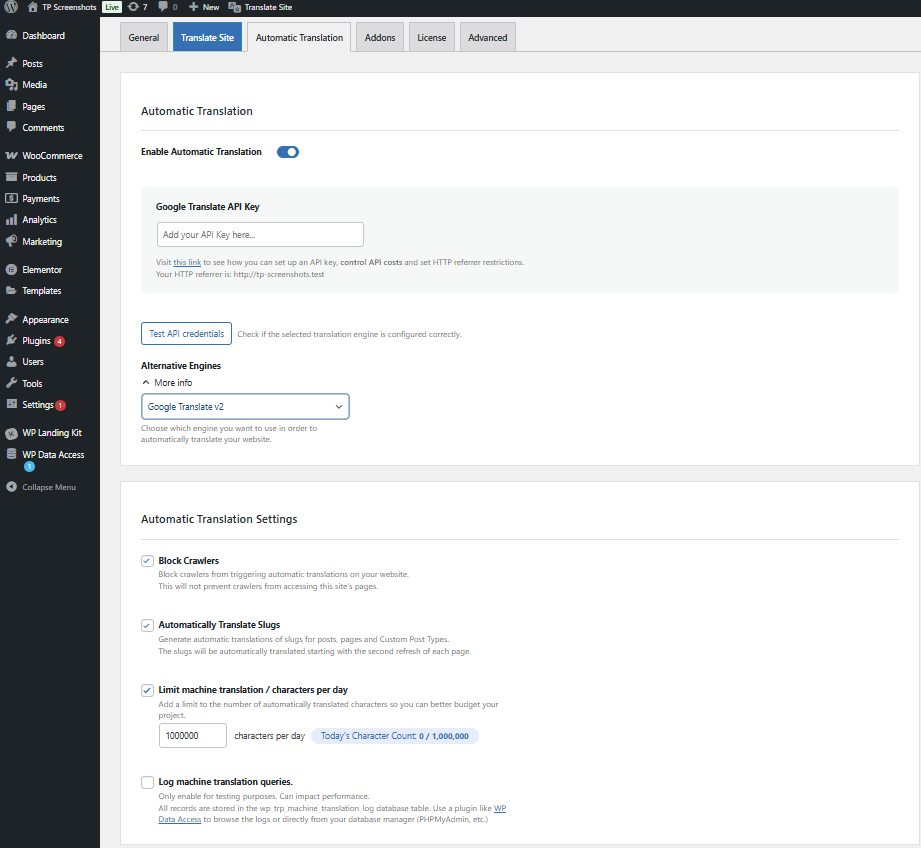
Task: Enable Log machine translation queries checkbox
Action: tap(148, 782)
